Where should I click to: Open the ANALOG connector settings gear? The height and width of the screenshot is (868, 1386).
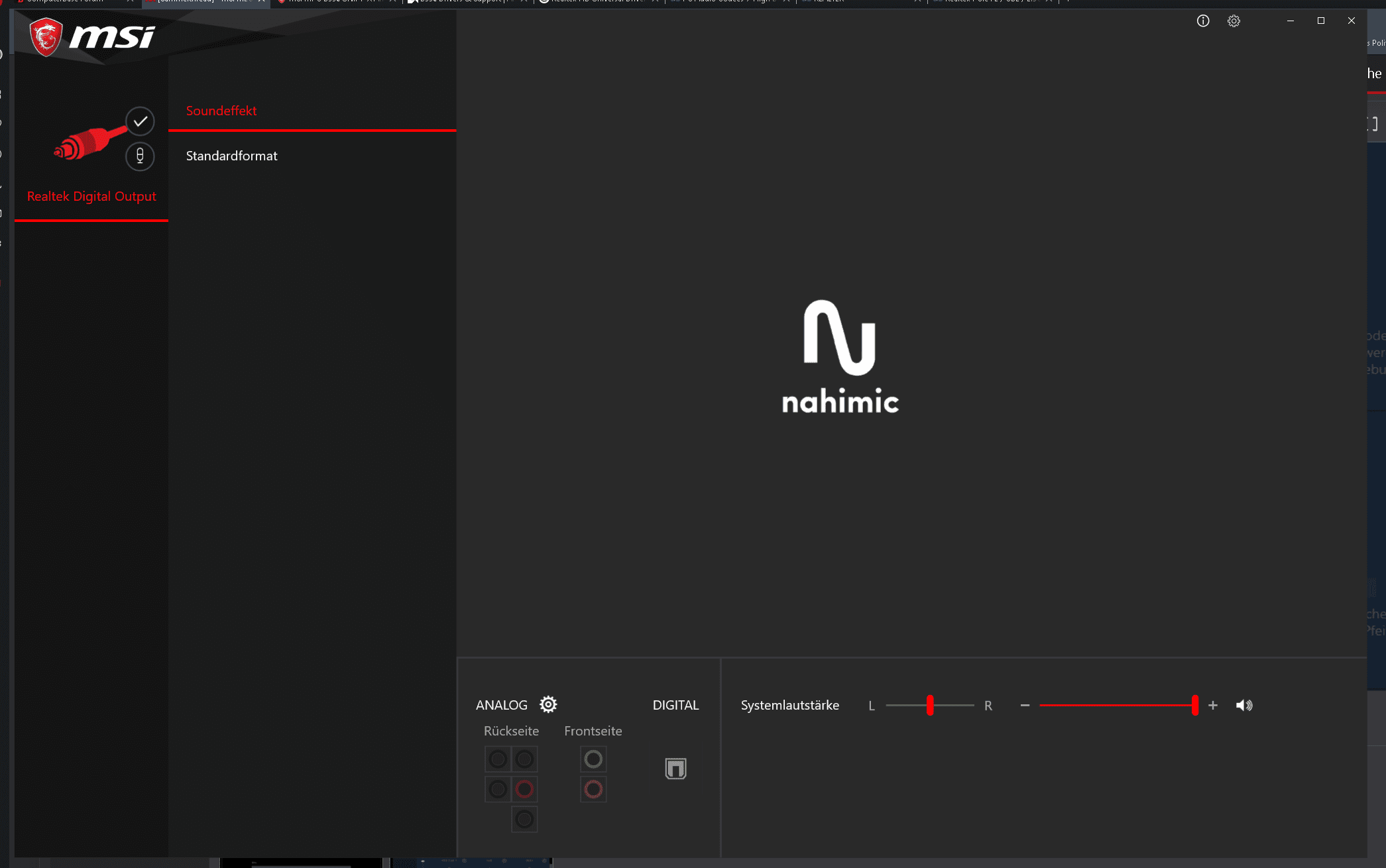coord(548,704)
